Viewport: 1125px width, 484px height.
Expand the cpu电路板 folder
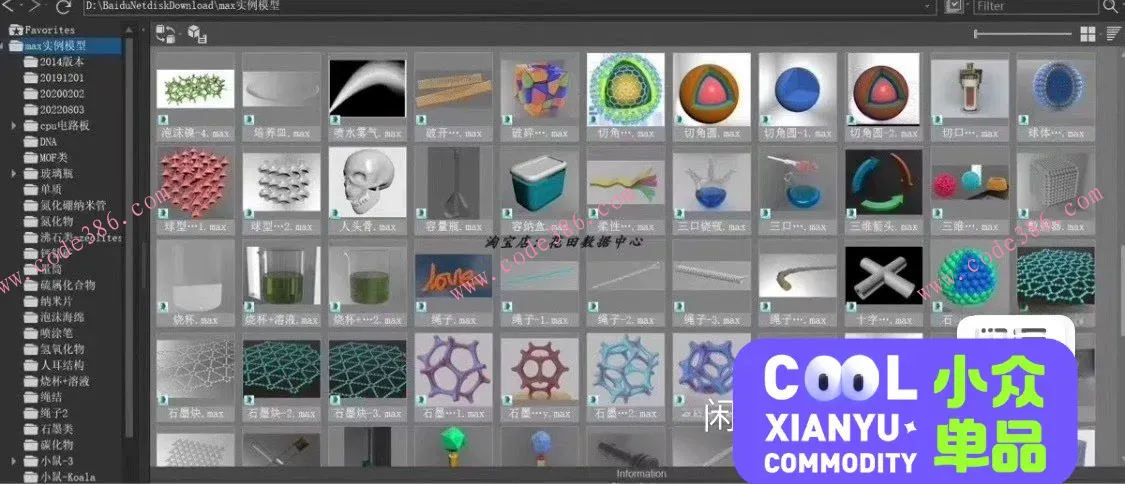click(x=14, y=125)
